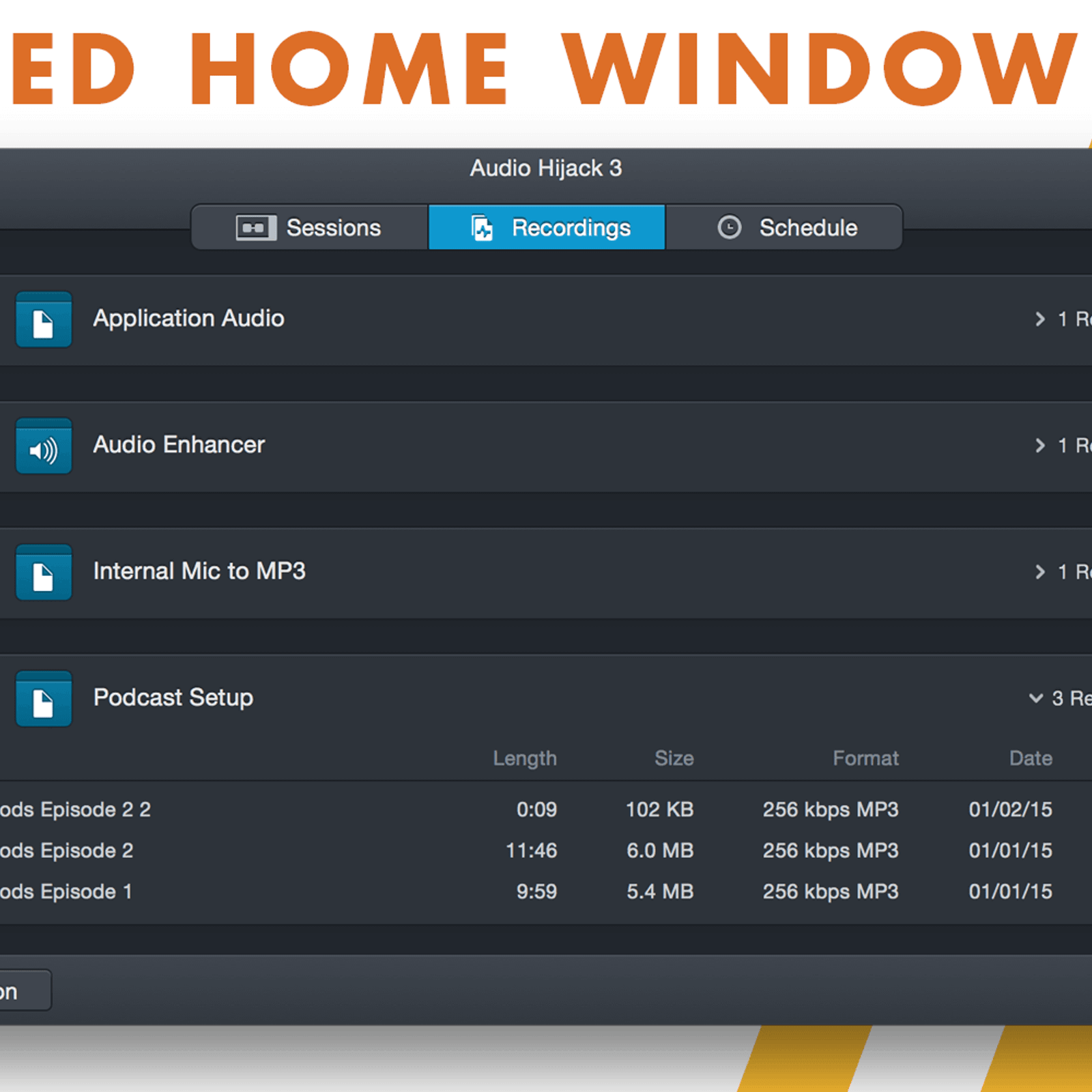Click the 102 KB size value

point(659,809)
